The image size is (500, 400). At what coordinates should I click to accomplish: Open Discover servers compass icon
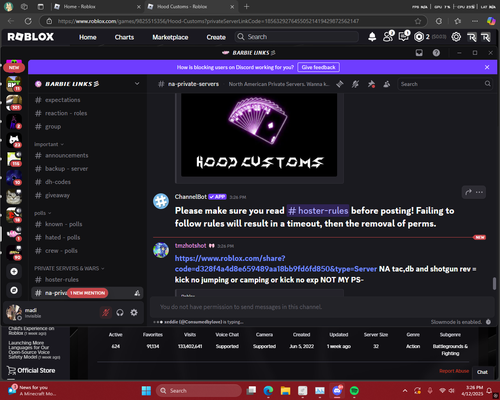coord(14,290)
